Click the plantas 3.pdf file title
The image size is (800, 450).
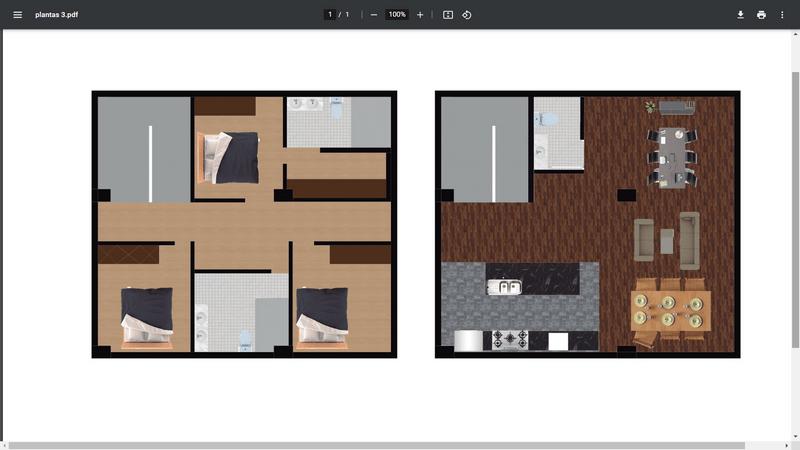[x=57, y=15]
